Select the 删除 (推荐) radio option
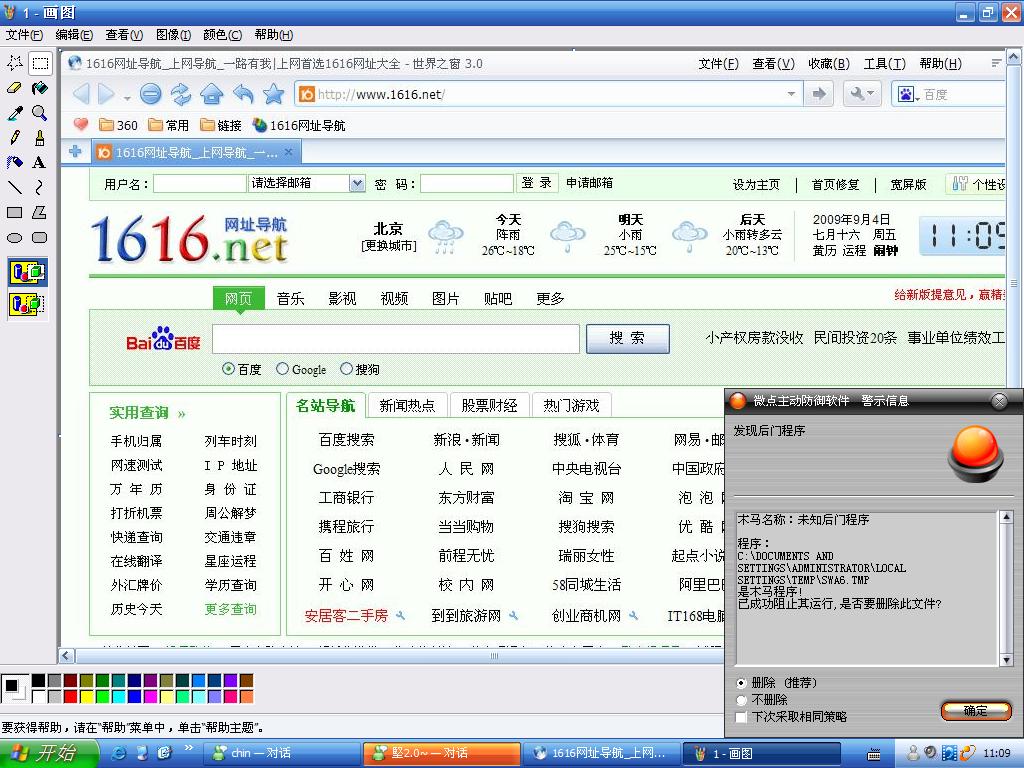The width and height of the screenshot is (1024, 768). pyautogui.click(x=741, y=683)
